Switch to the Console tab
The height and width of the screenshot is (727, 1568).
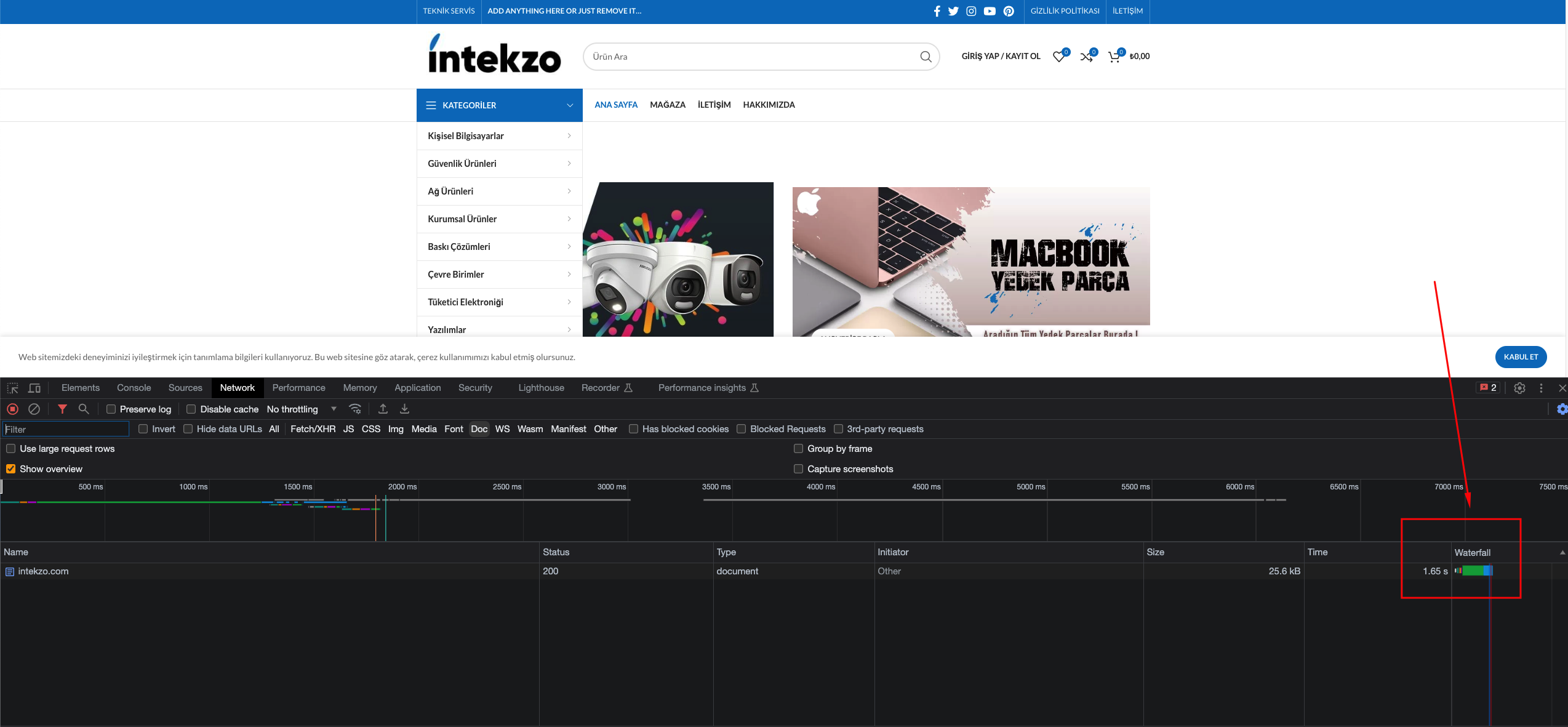pos(134,388)
